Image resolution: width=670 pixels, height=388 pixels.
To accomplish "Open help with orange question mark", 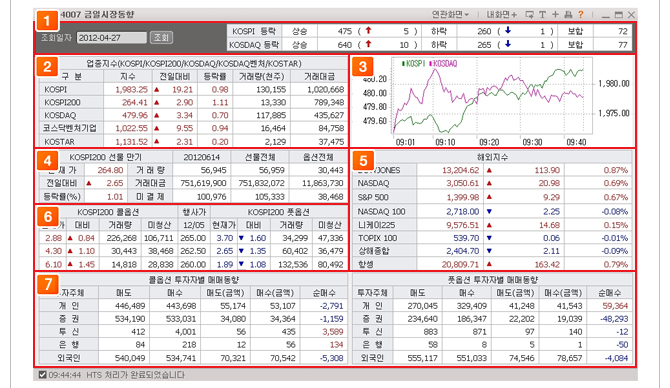I will pyautogui.click(x=581, y=15).
